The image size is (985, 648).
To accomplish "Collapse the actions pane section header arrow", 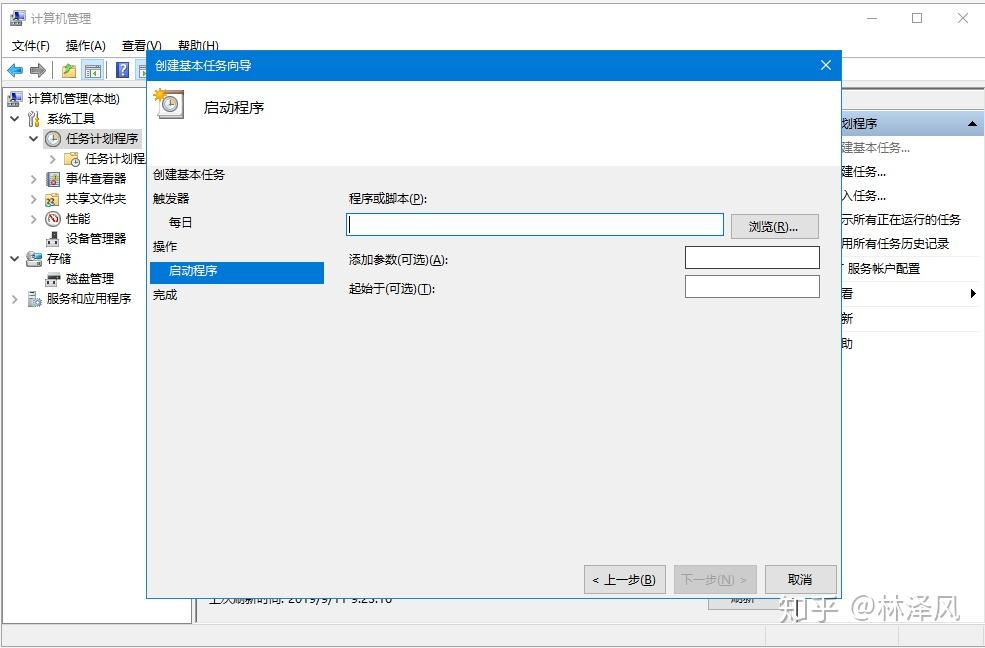I will [x=972, y=124].
